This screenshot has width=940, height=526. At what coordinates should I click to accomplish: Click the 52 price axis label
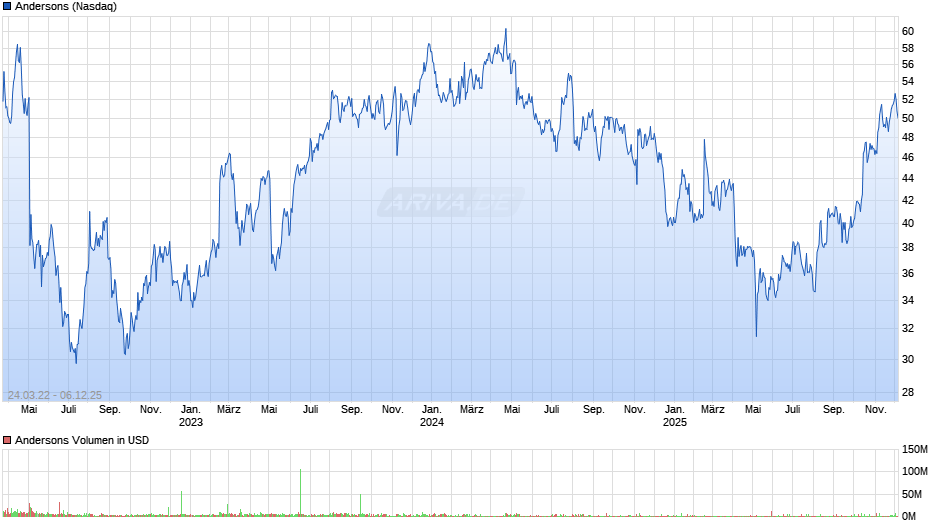[x=908, y=100]
